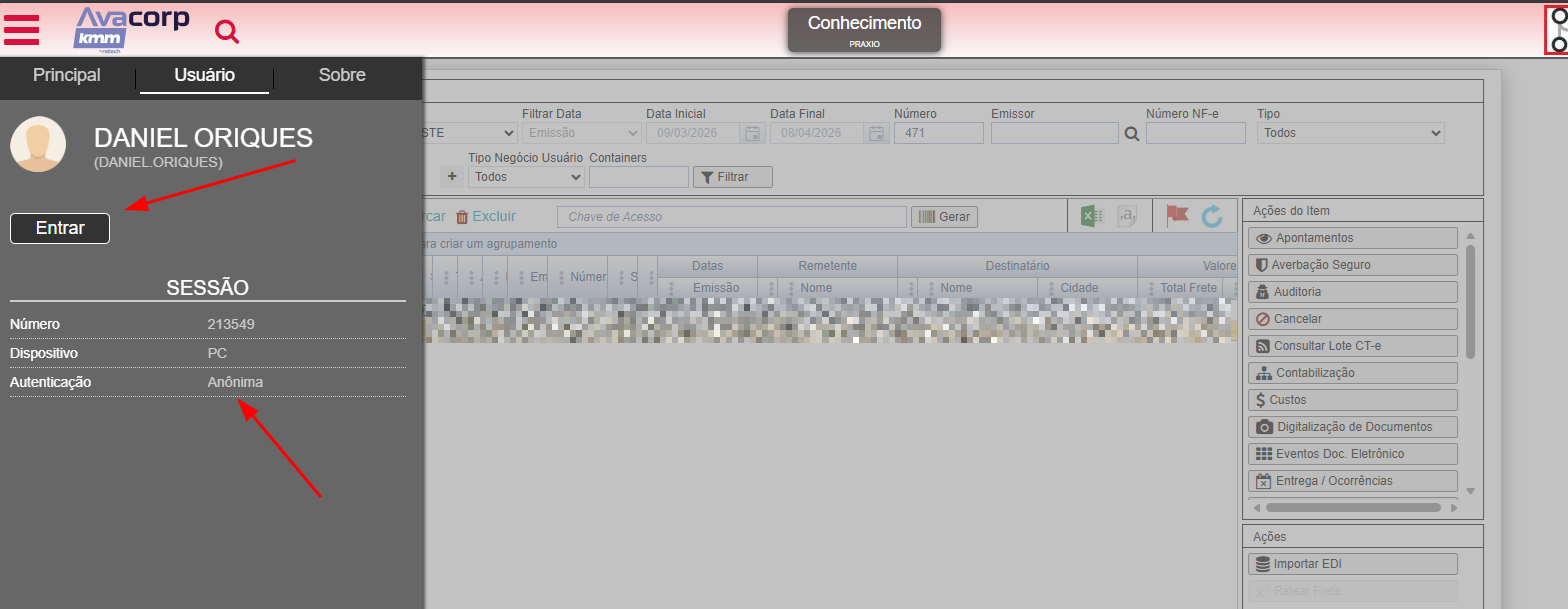Click the red flag icon
1568x609 pixels.
(1177, 216)
